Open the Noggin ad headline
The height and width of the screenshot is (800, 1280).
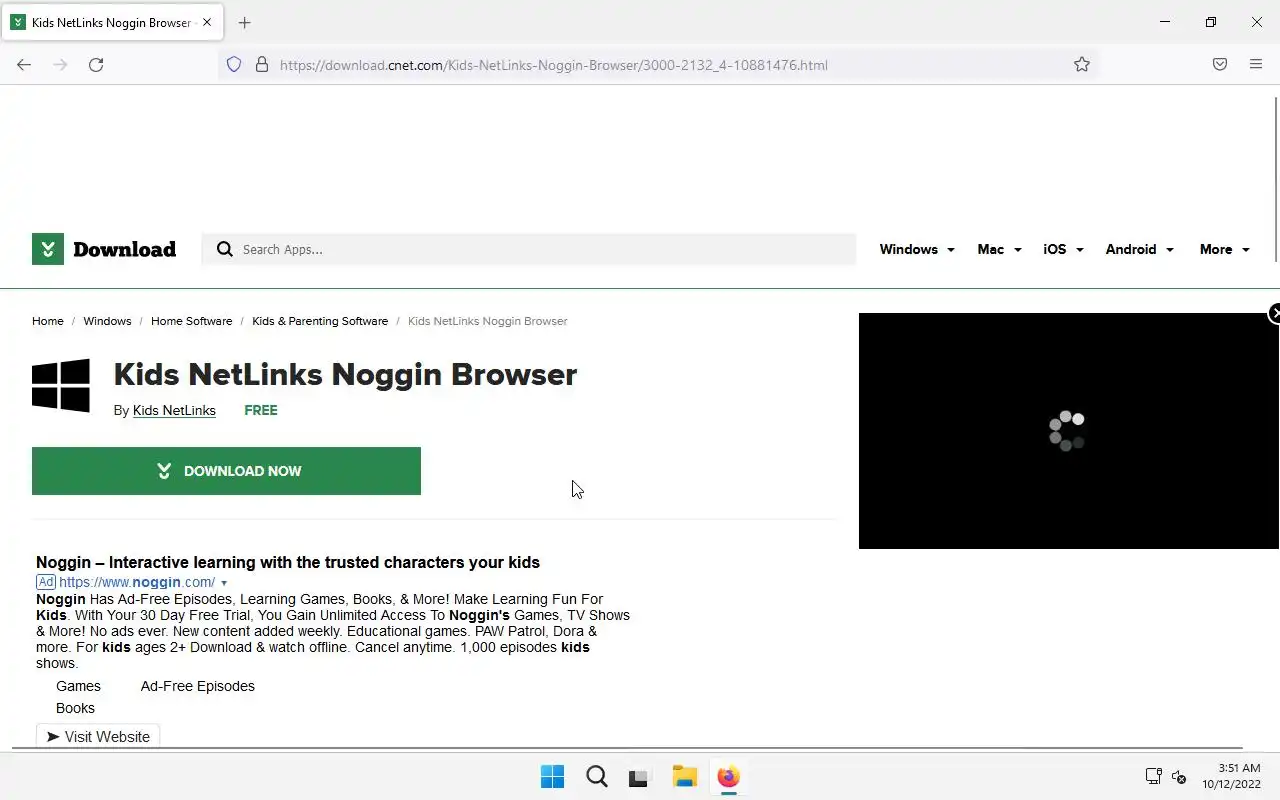pos(288,562)
